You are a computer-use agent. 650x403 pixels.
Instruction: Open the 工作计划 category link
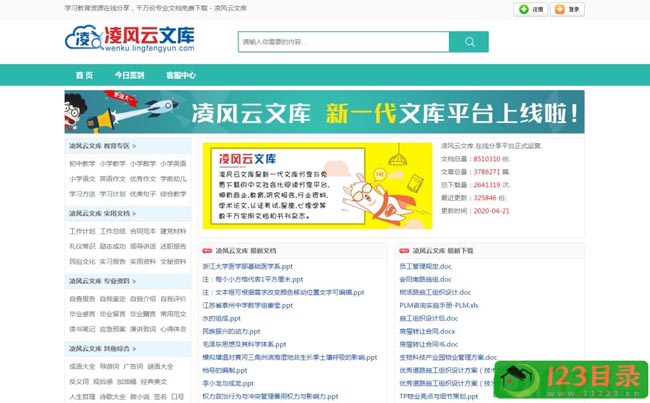coord(82,231)
